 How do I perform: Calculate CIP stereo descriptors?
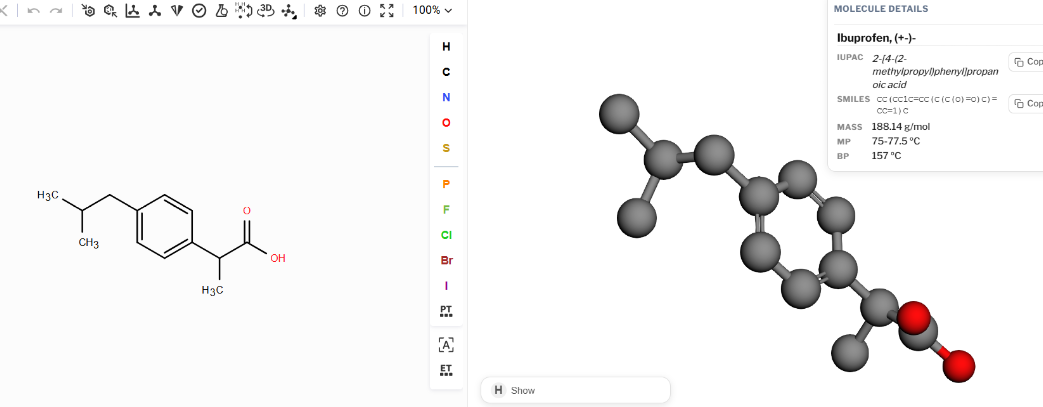pos(176,11)
